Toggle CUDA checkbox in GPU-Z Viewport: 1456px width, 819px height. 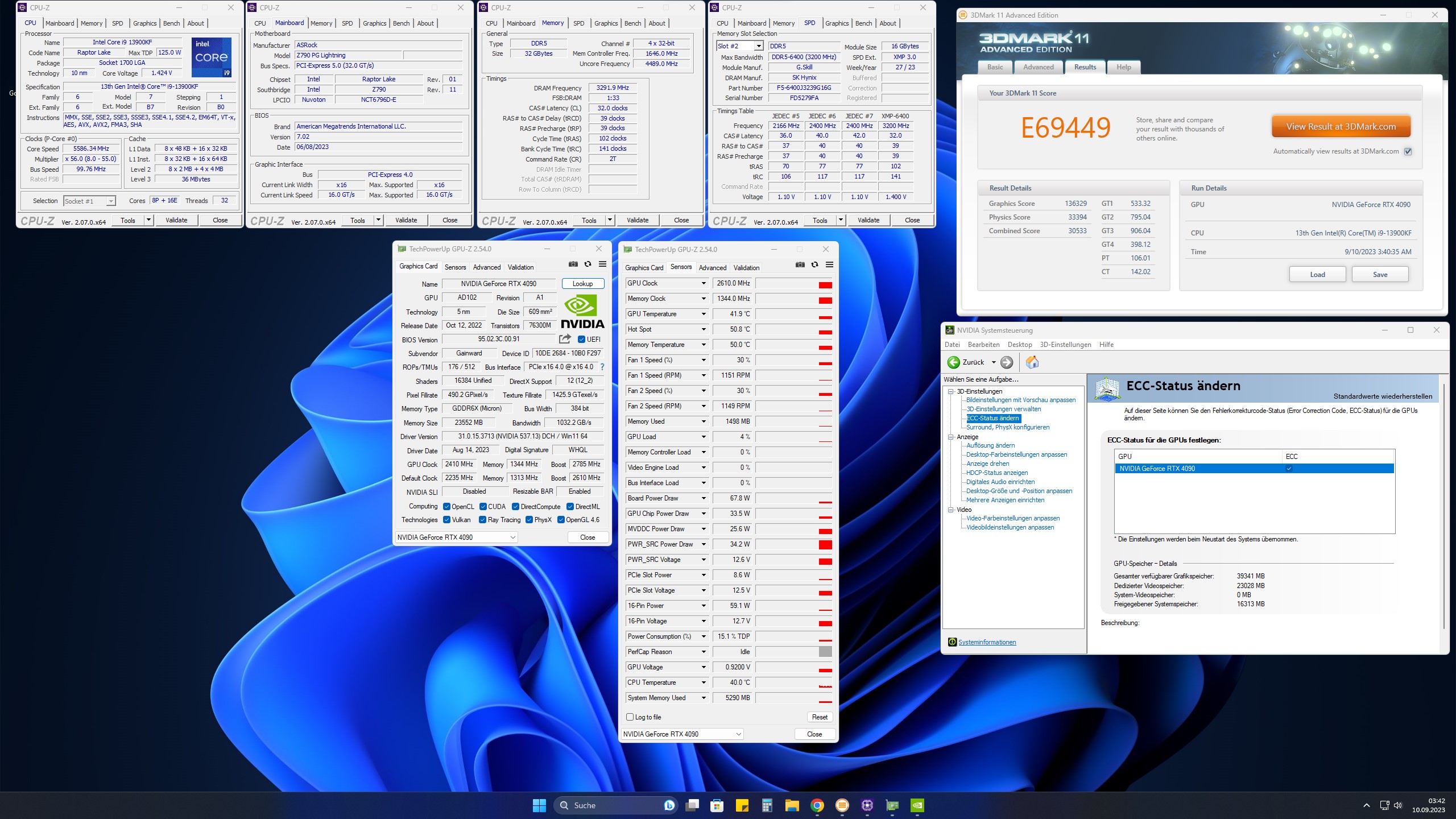pos(483,507)
